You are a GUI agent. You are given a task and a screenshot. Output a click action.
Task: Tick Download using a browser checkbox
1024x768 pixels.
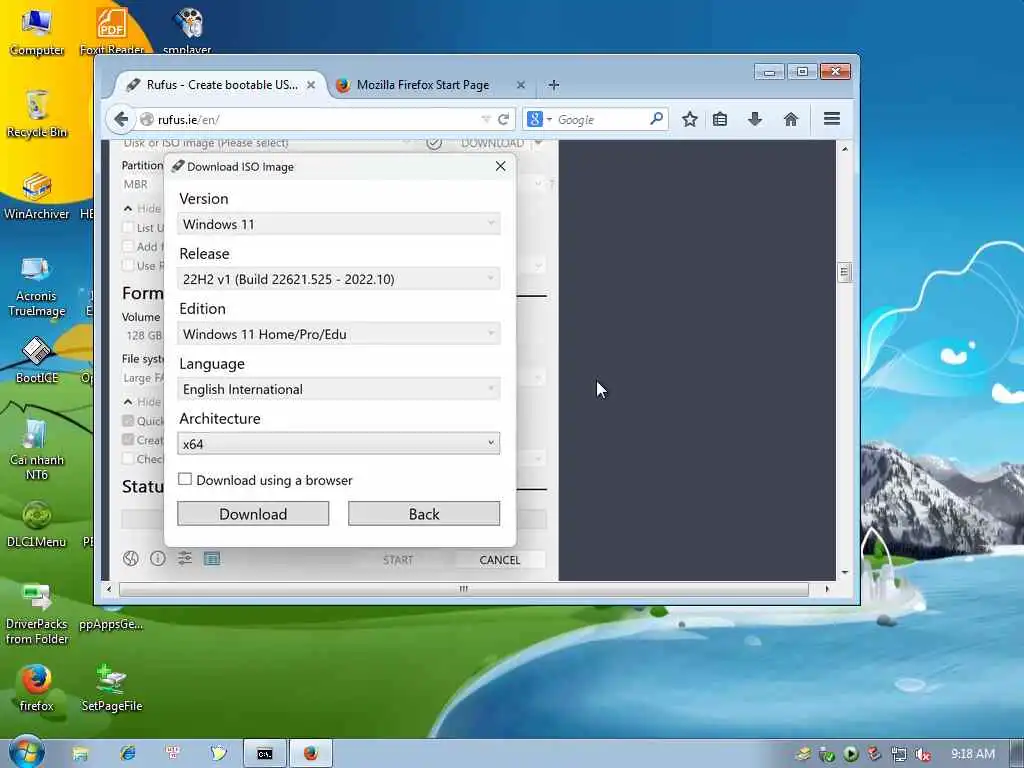(x=185, y=479)
